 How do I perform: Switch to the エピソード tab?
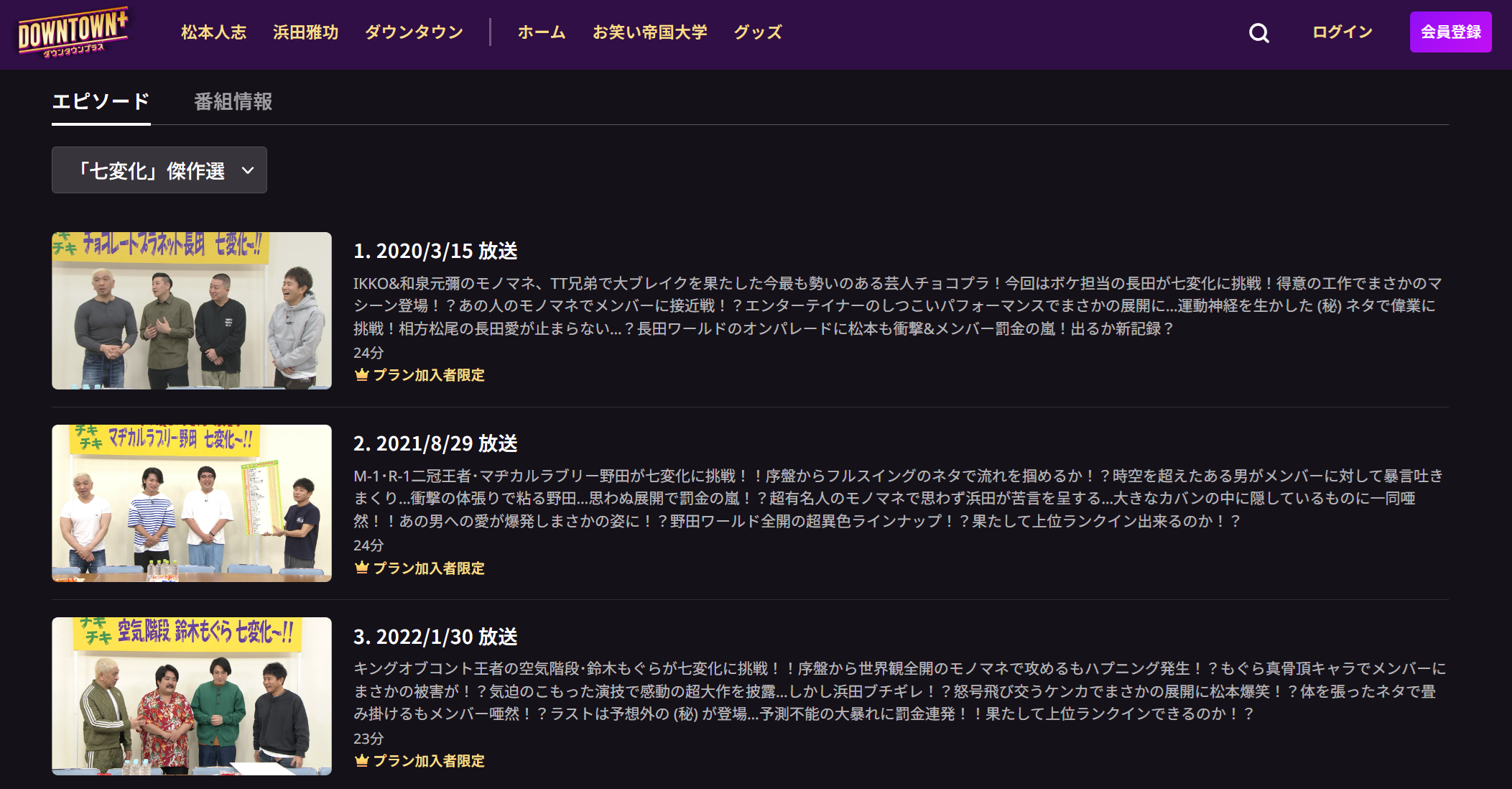click(101, 102)
